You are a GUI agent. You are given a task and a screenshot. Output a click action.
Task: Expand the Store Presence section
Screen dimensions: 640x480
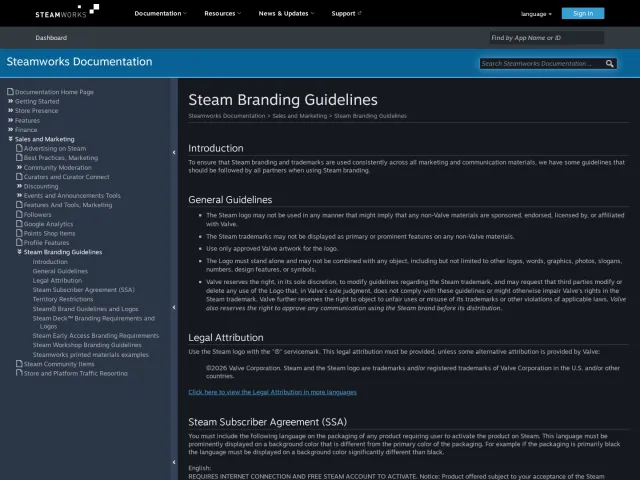11,111
